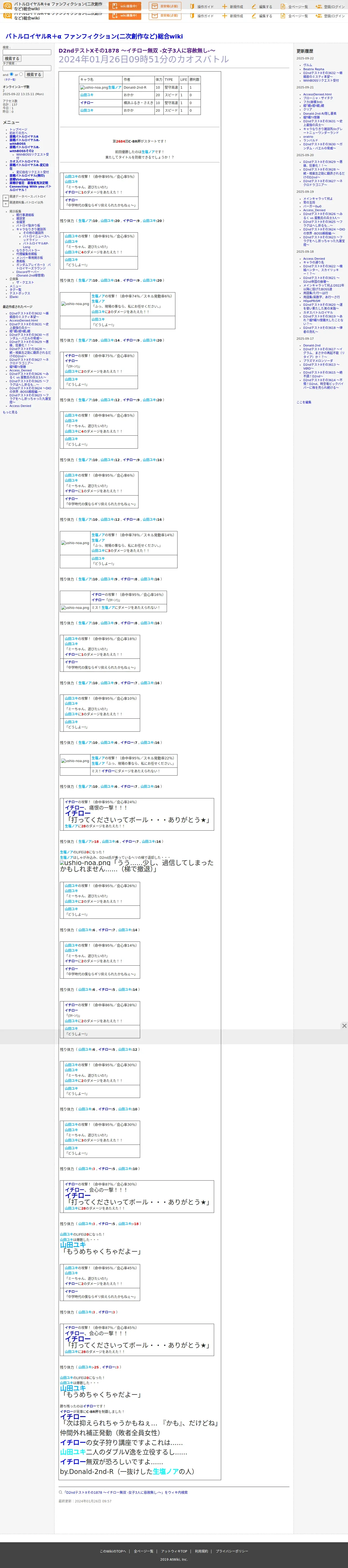Click the 2684 battle number link
Image resolution: width=348 pixels, height=1568 pixels.
[x=120, y=141]
